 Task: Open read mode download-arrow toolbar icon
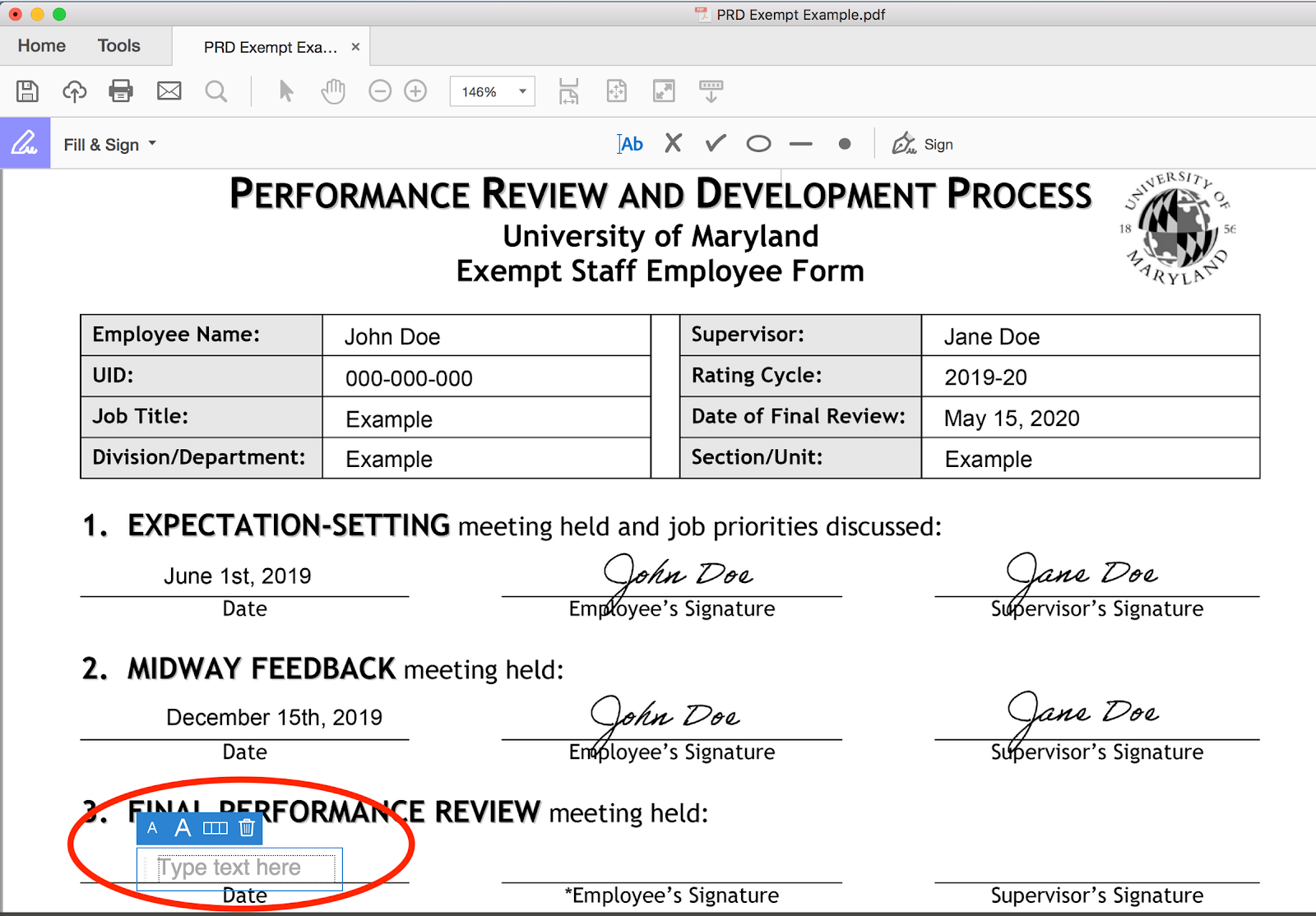711,91
